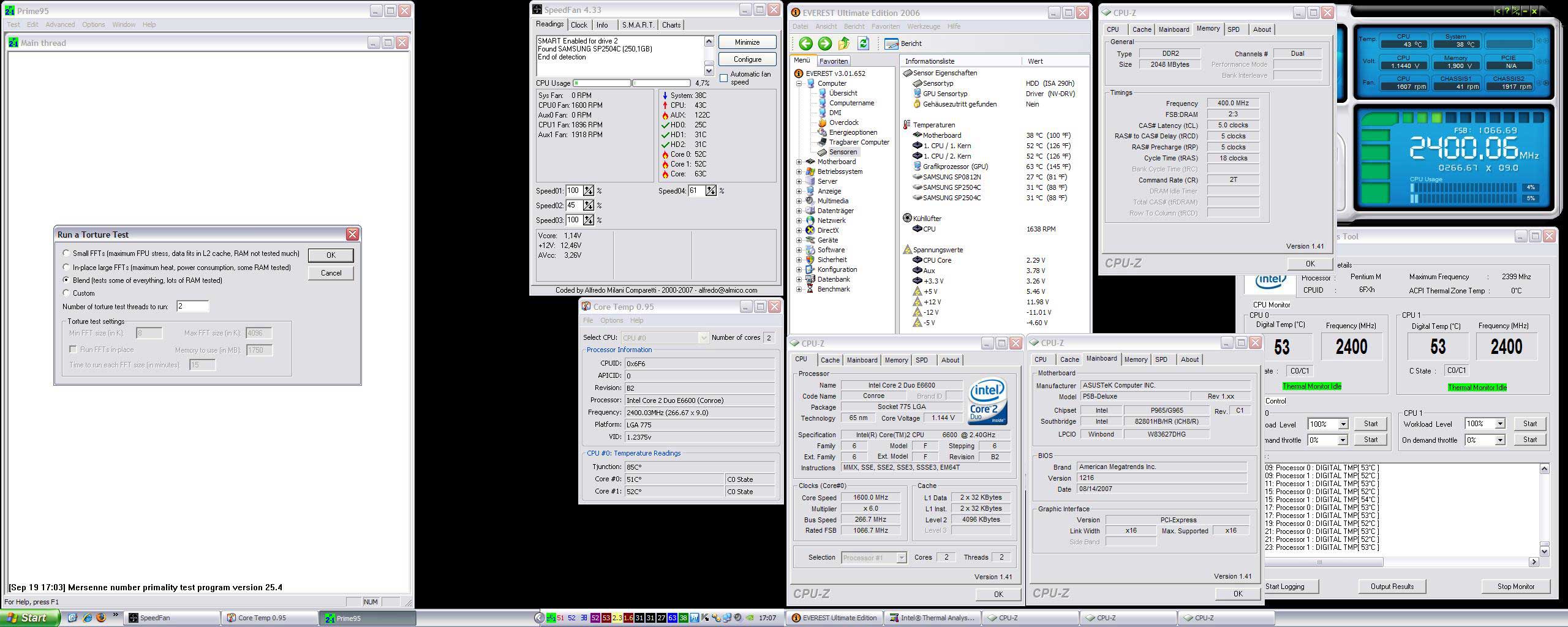Cancel the Run a Torture Test dialog

(x=331, y=273)
